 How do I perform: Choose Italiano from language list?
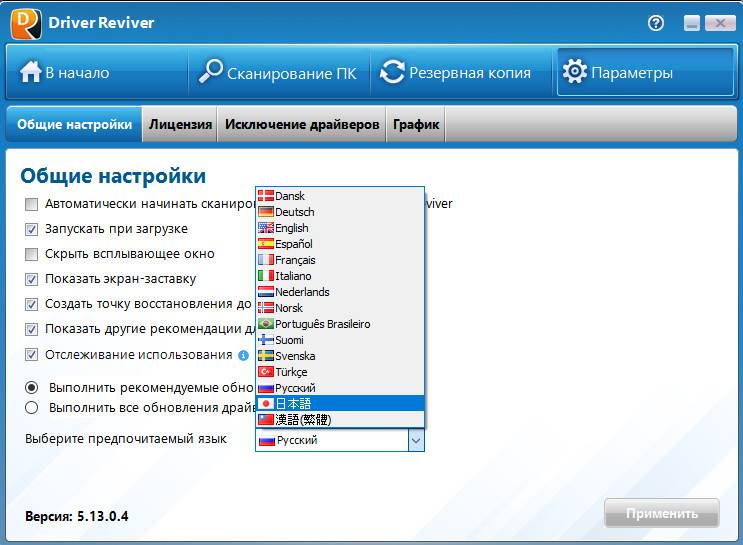[x=340, y=276]
